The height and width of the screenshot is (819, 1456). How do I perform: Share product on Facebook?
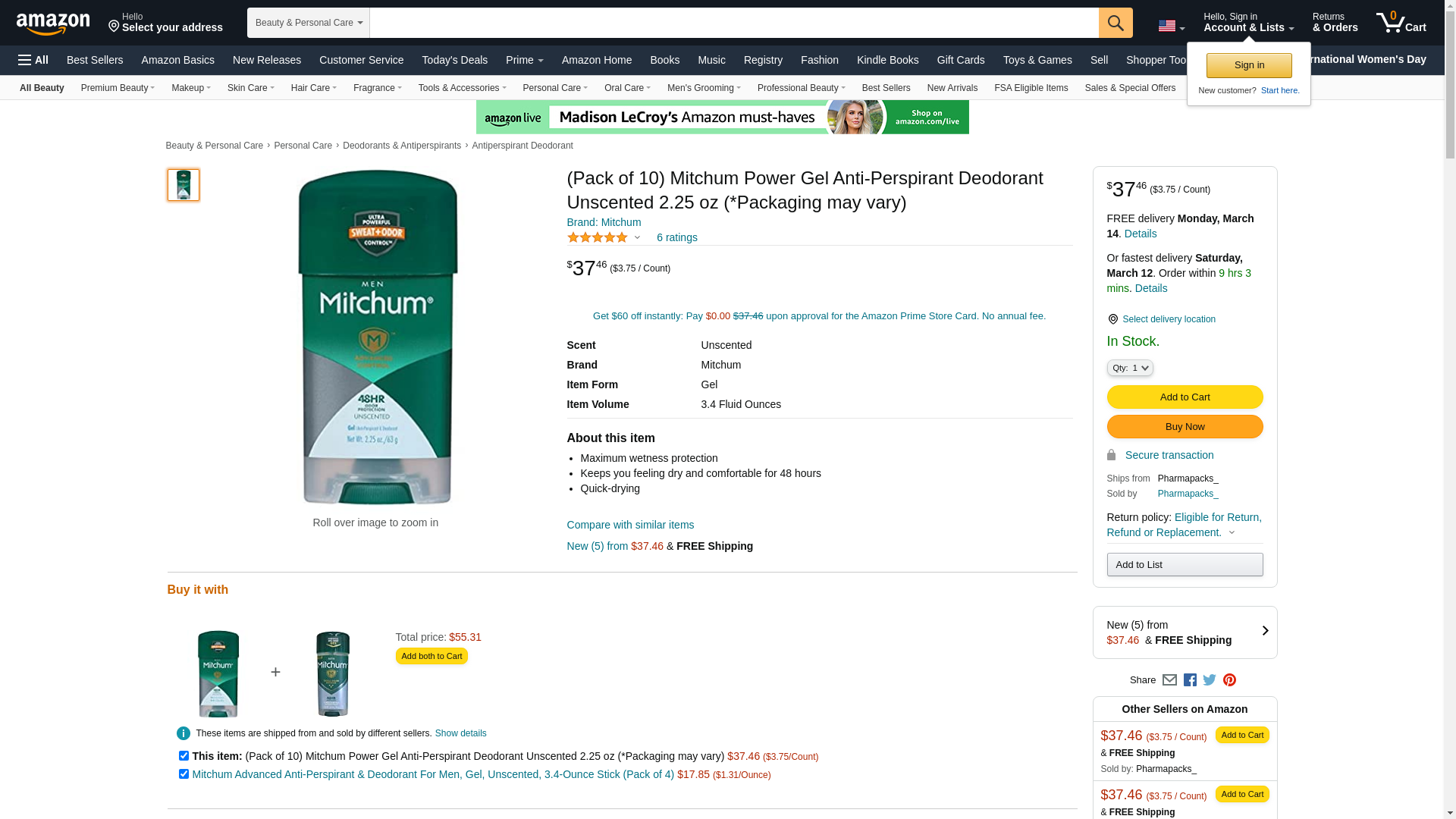(1190, 680)
